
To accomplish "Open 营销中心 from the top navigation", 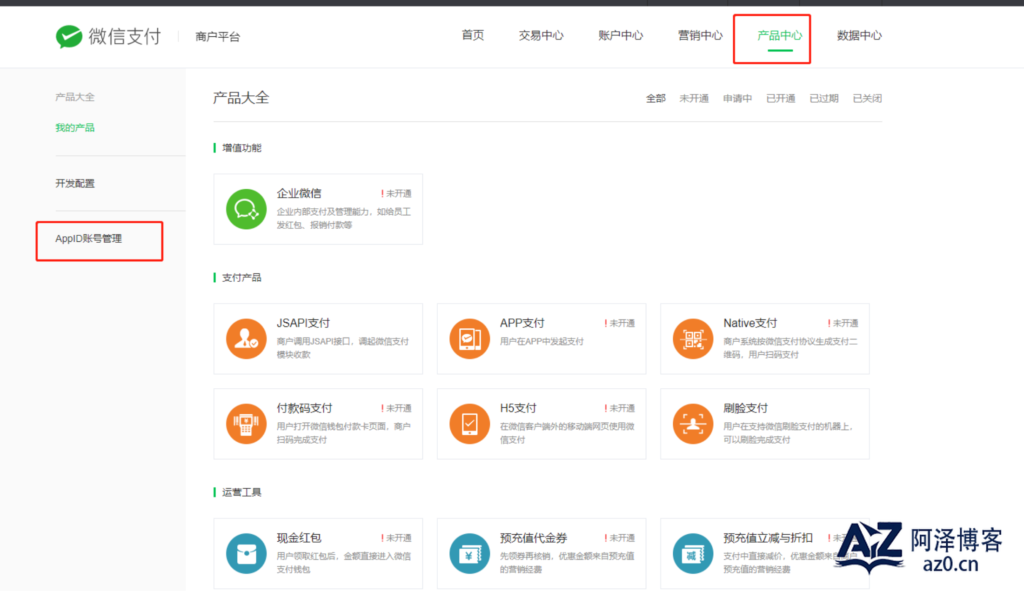I will (700, 35).
